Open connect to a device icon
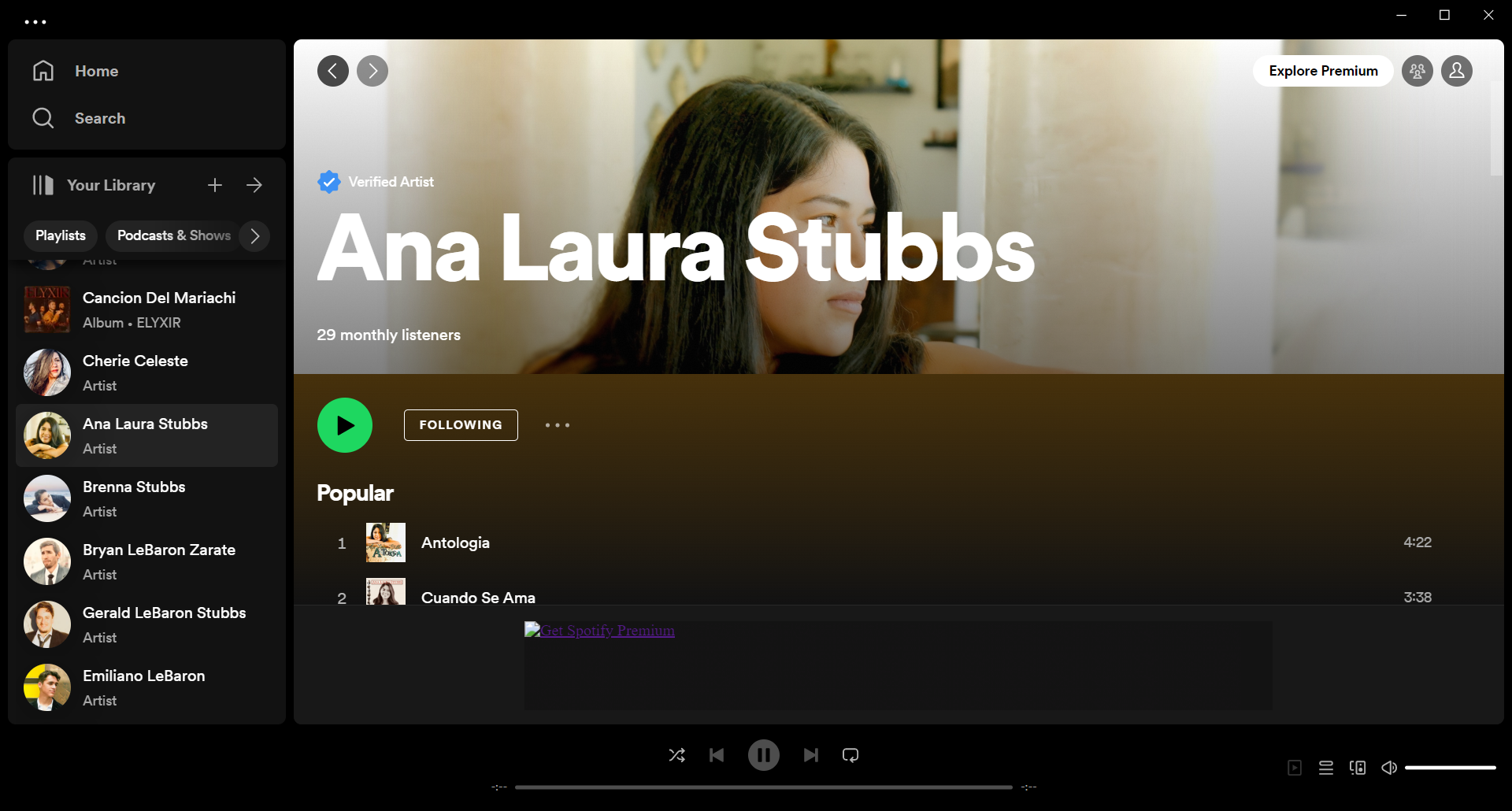 (x=1358, y=768)
